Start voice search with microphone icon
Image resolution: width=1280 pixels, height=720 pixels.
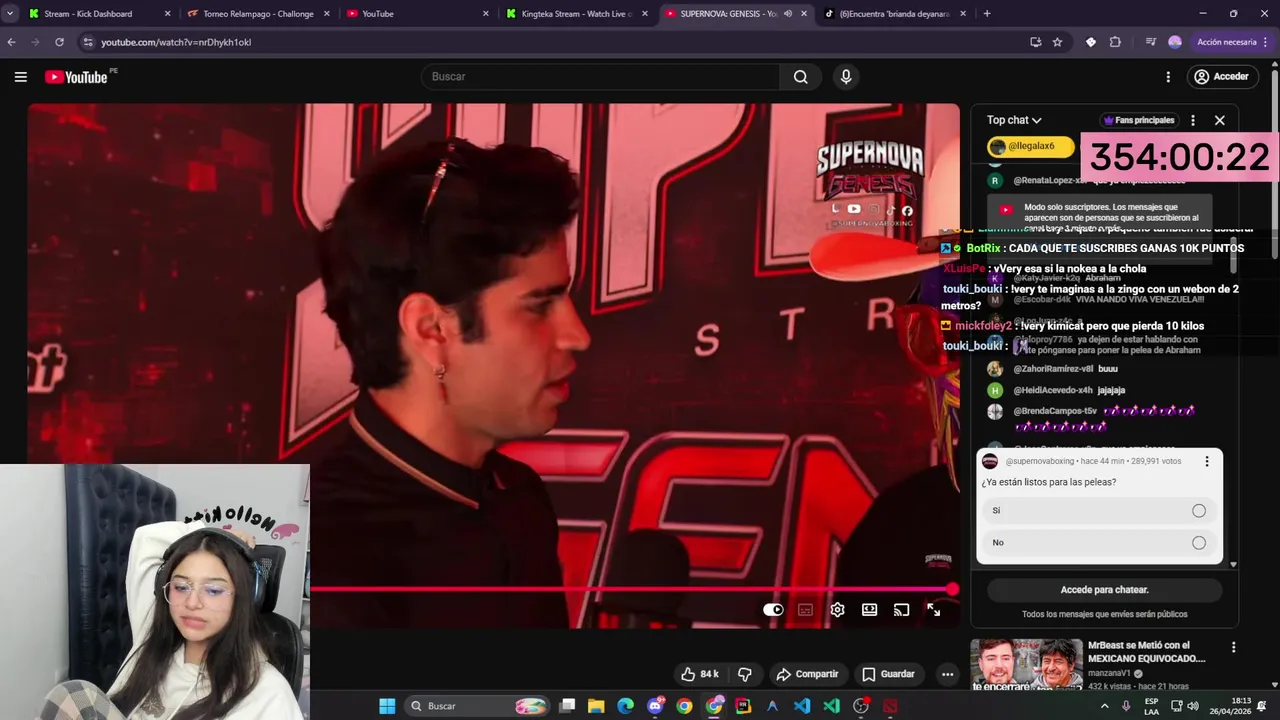click(846, 77)
